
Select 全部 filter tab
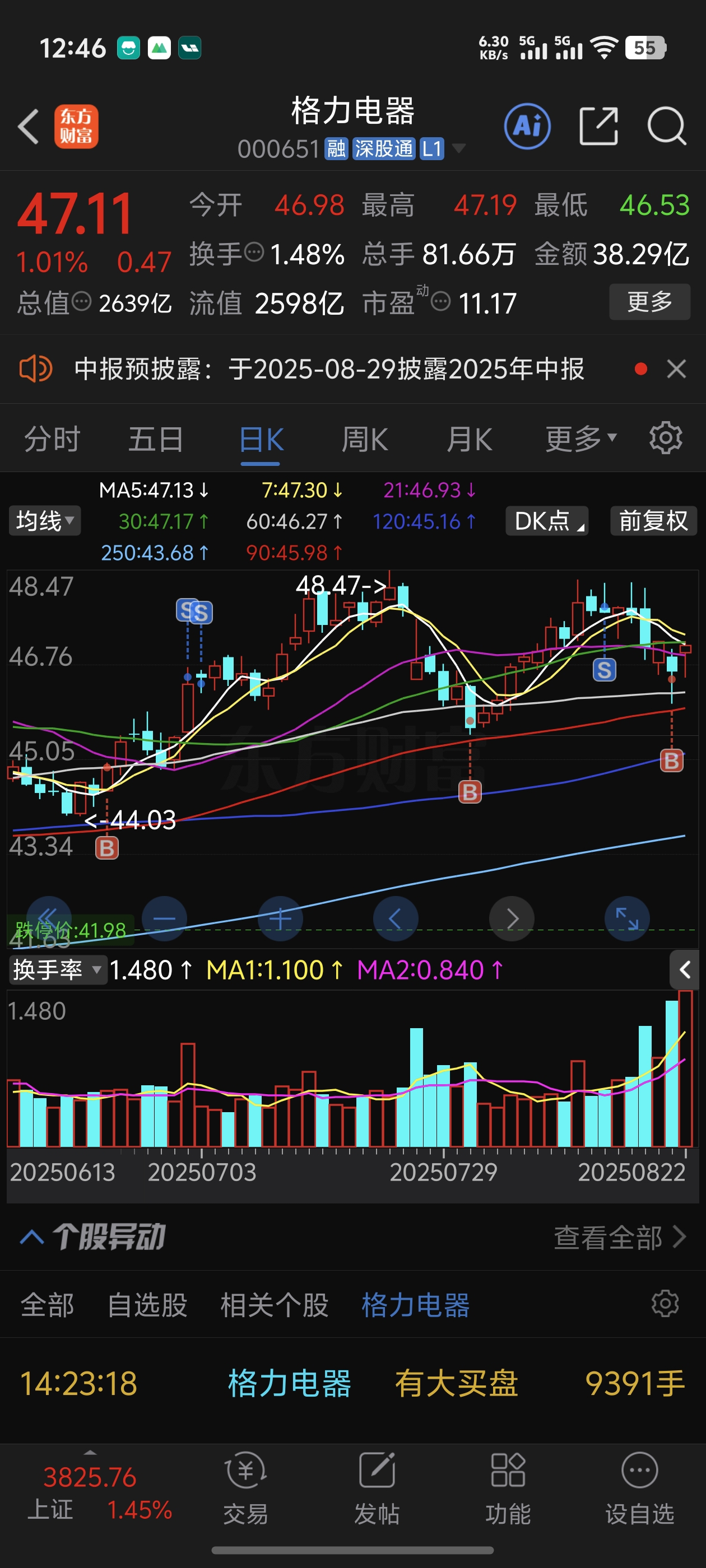click(x=48, y=1305)
